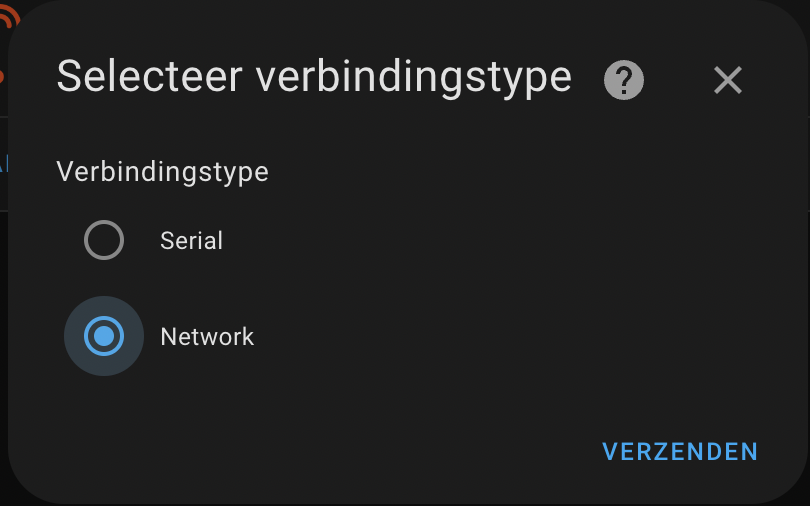Screen dimensions: 810x506
Task: Choose Serial as the connection type
Action: click(104, 240)
